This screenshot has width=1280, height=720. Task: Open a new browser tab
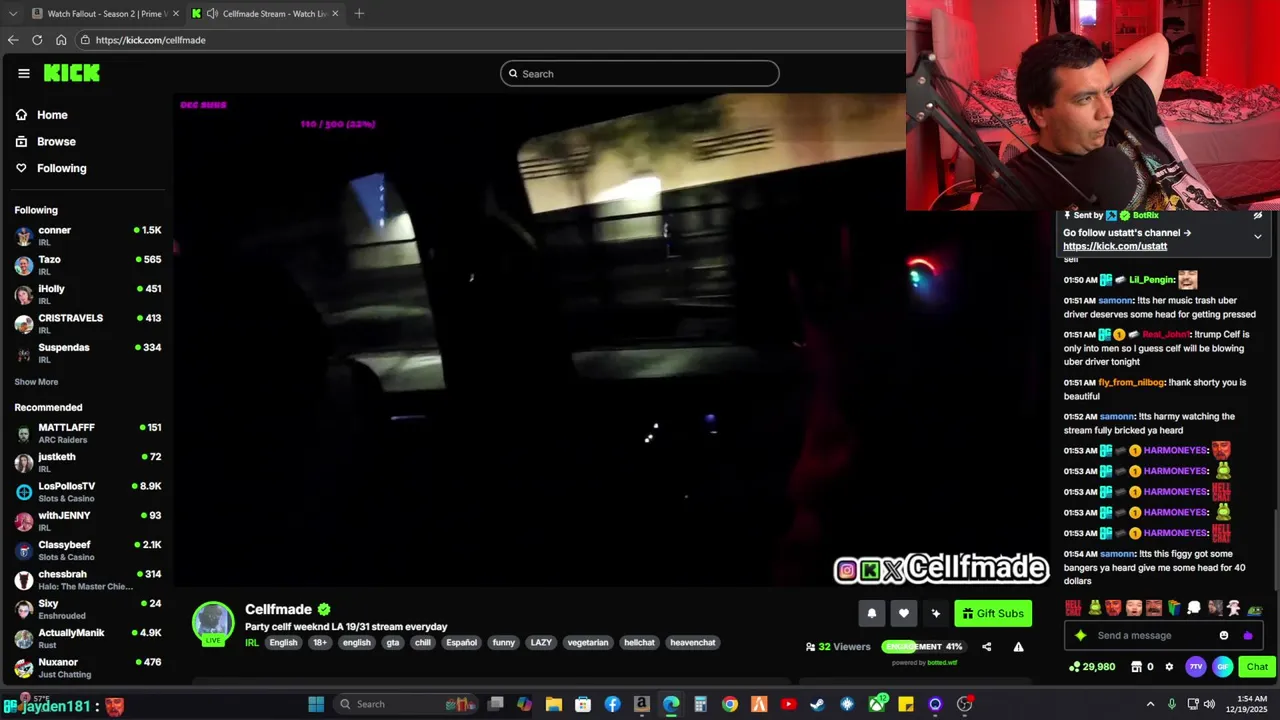359,13
